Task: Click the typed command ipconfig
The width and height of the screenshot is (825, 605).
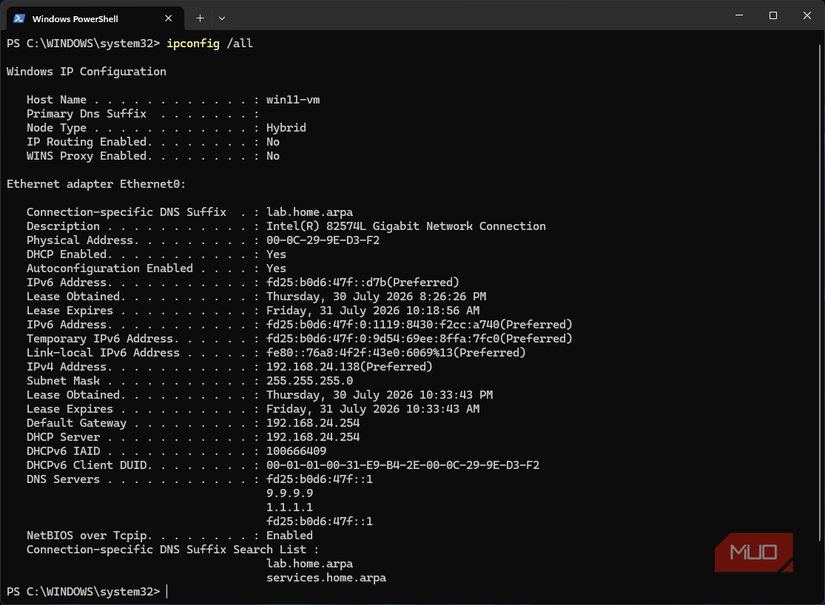Action: [x=193, y=44]
